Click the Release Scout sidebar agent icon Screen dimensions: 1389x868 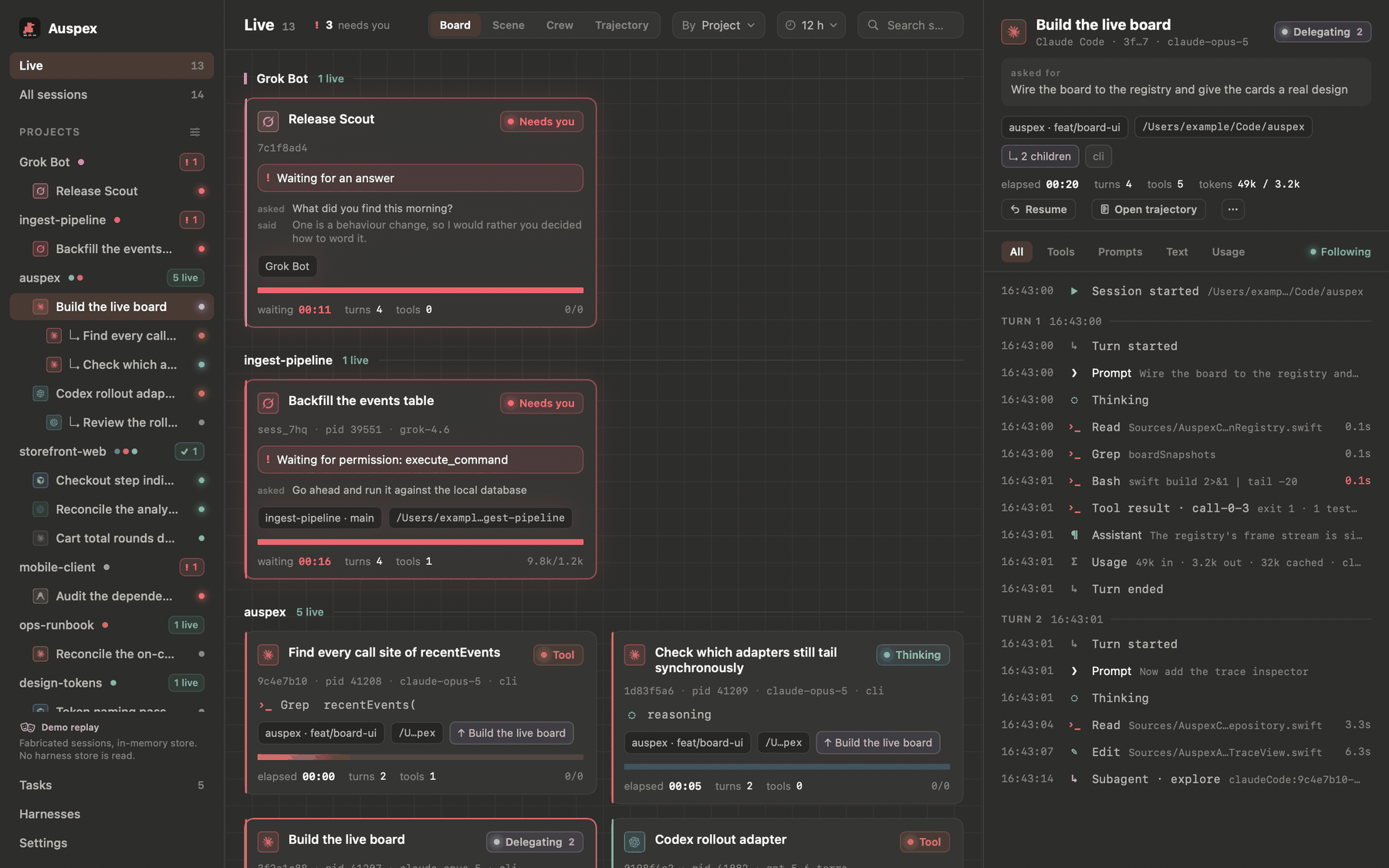click(x=41, y=191)
